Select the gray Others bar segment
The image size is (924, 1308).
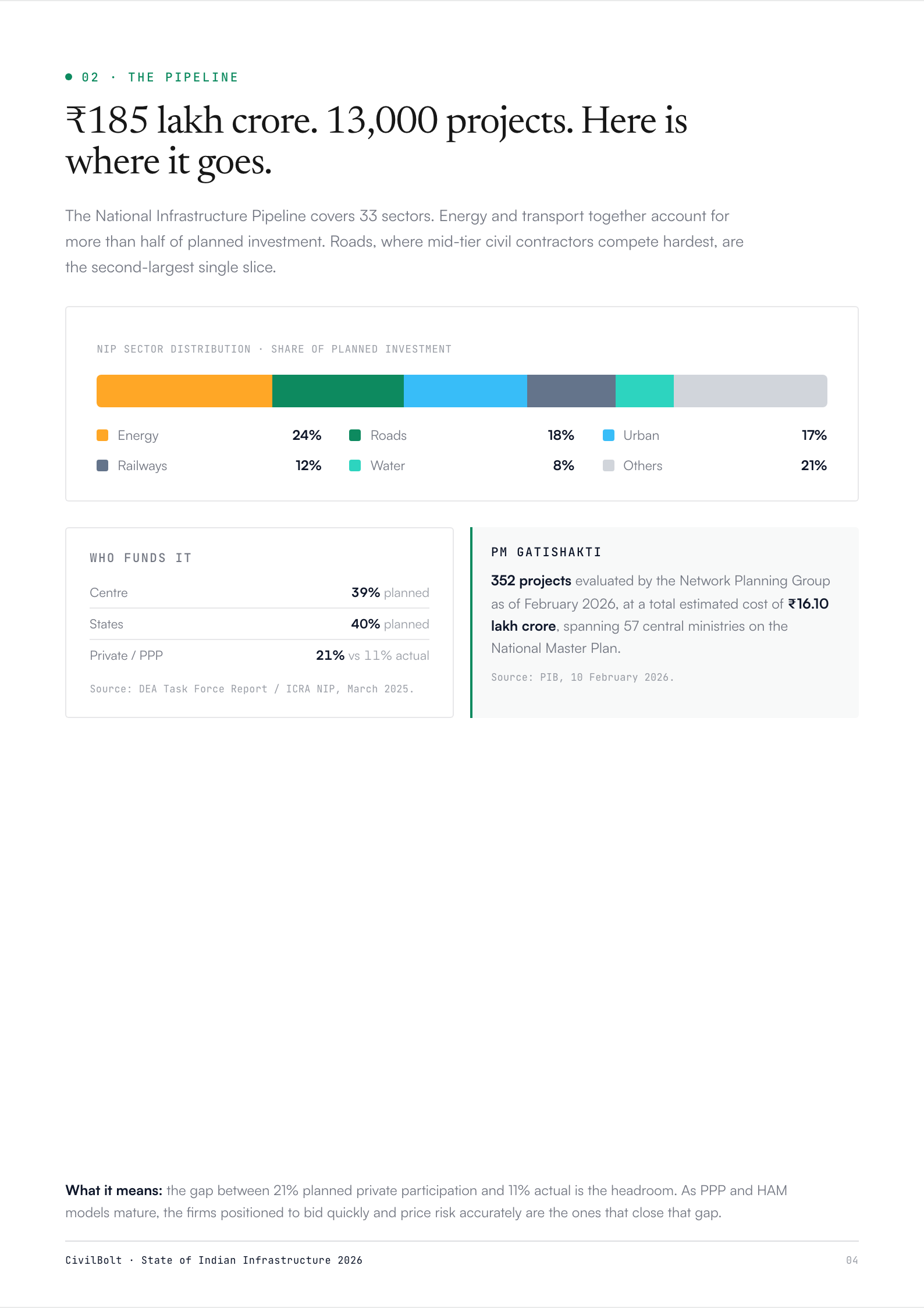[x=751, y=391]
